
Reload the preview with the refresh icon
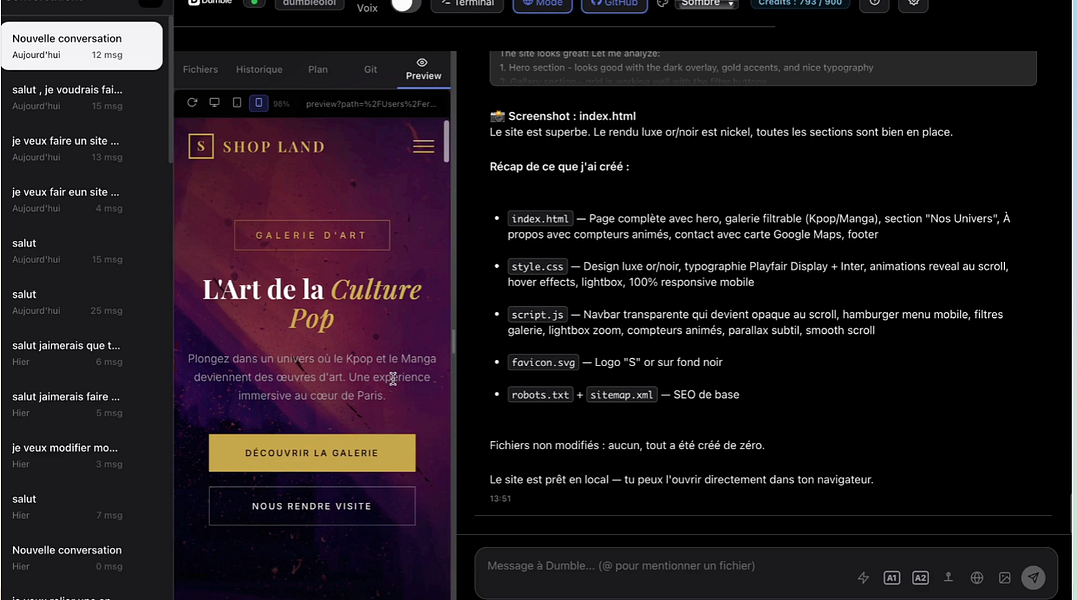tap(192, 103)
